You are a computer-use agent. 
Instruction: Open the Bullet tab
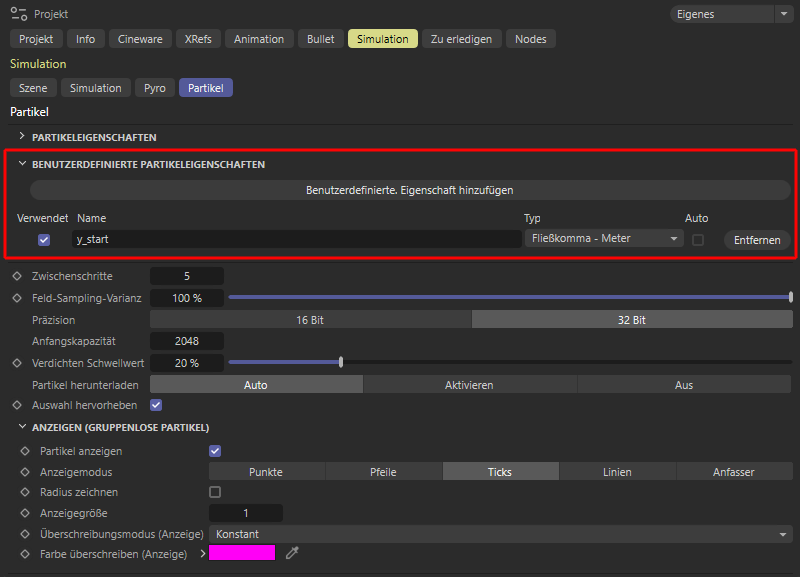coord(320,39)
